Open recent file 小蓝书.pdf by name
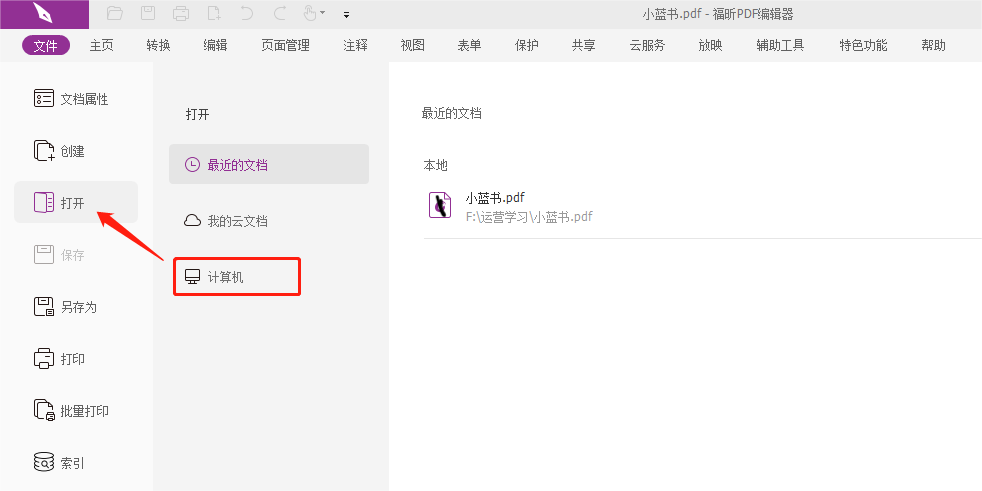Screen dimensions: 982x491 (495, 199)
